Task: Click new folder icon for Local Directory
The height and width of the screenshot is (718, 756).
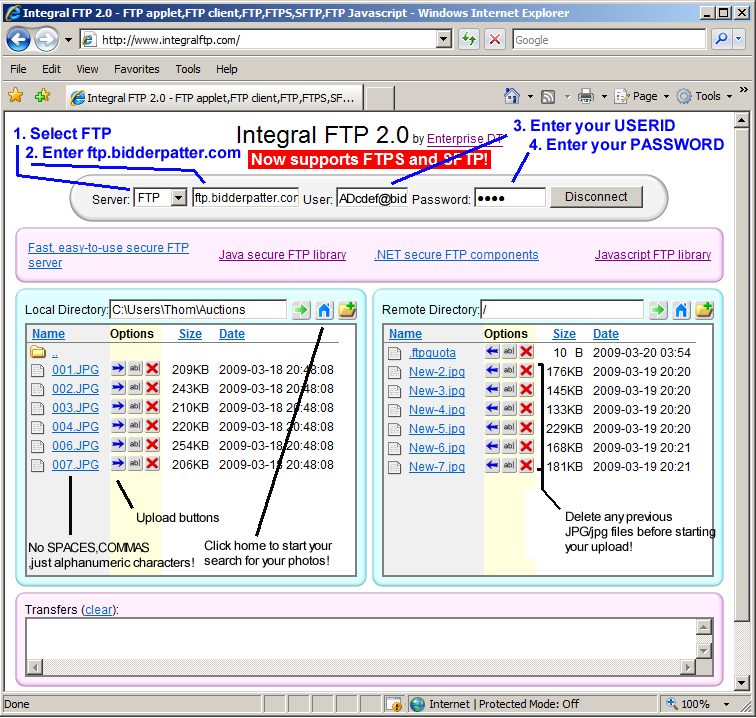Action: [x=347, y=310]
